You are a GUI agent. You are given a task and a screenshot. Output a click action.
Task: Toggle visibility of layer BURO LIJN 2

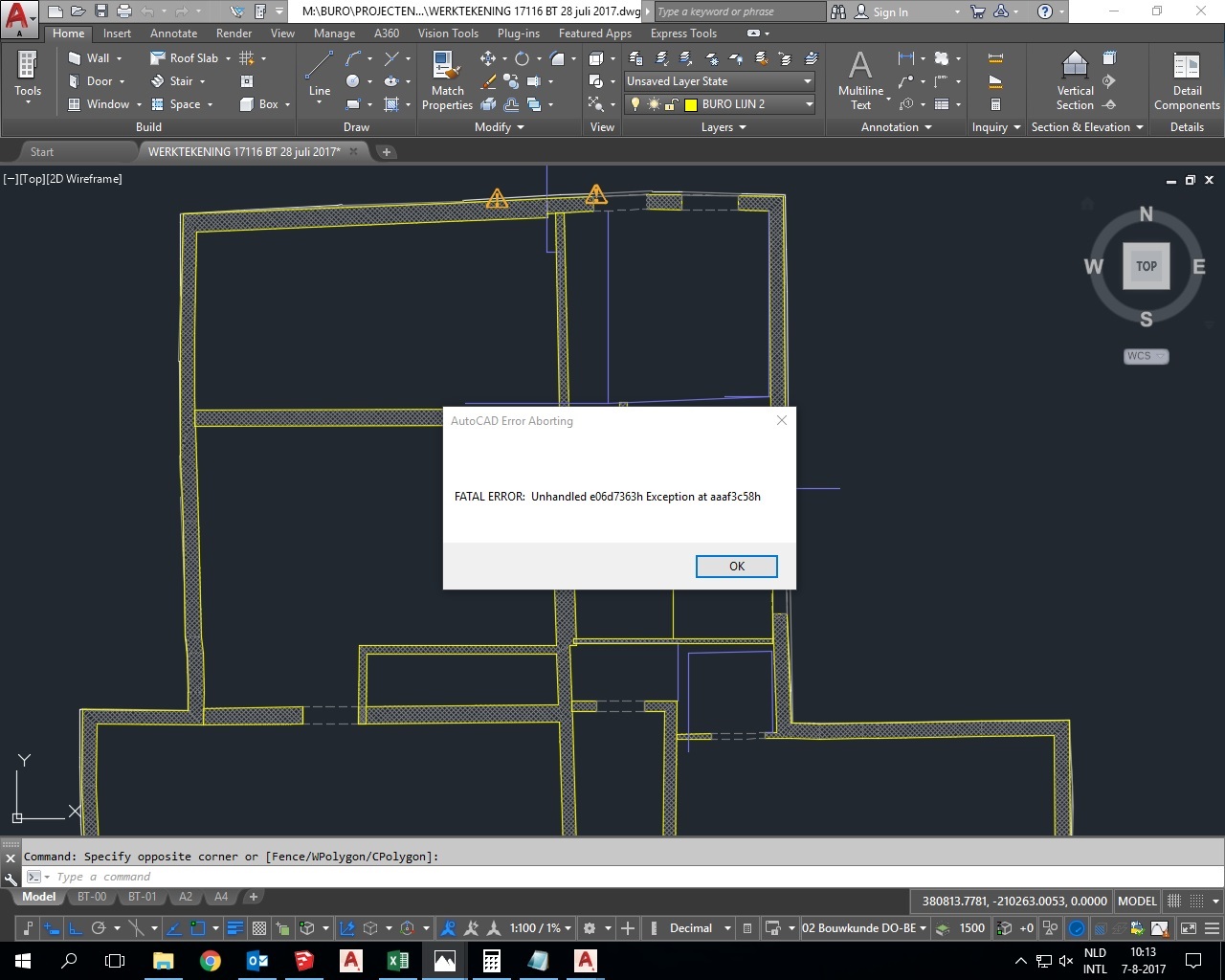point(635,104)
